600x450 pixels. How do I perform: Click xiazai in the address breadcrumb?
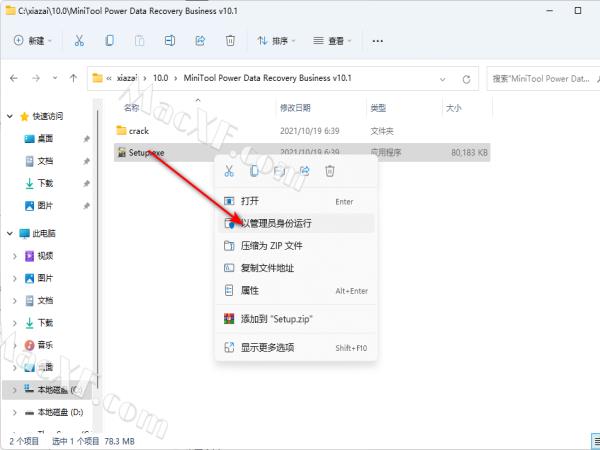pos(126,78)
